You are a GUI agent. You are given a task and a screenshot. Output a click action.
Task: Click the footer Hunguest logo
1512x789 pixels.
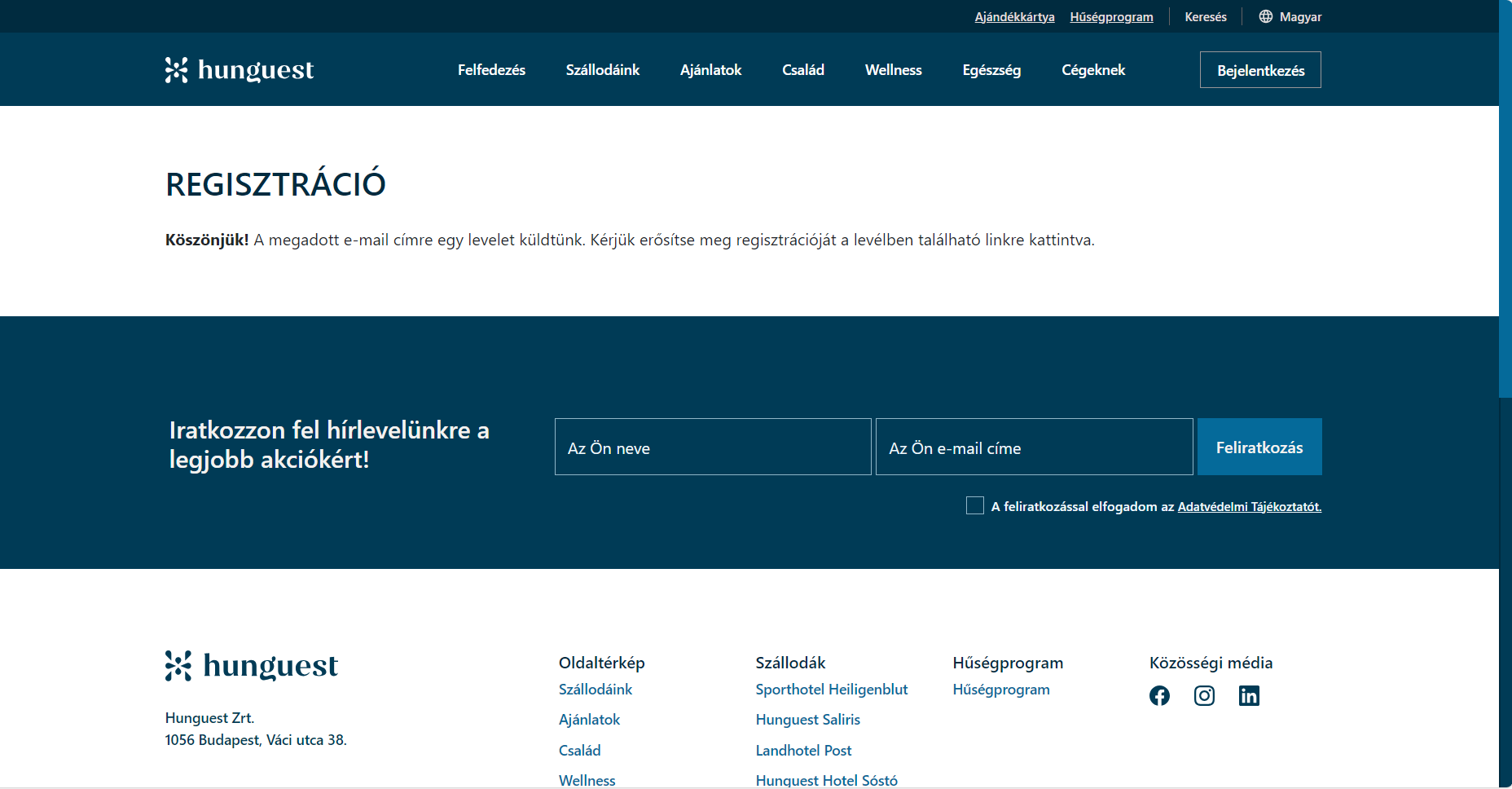tap(251, 666)
